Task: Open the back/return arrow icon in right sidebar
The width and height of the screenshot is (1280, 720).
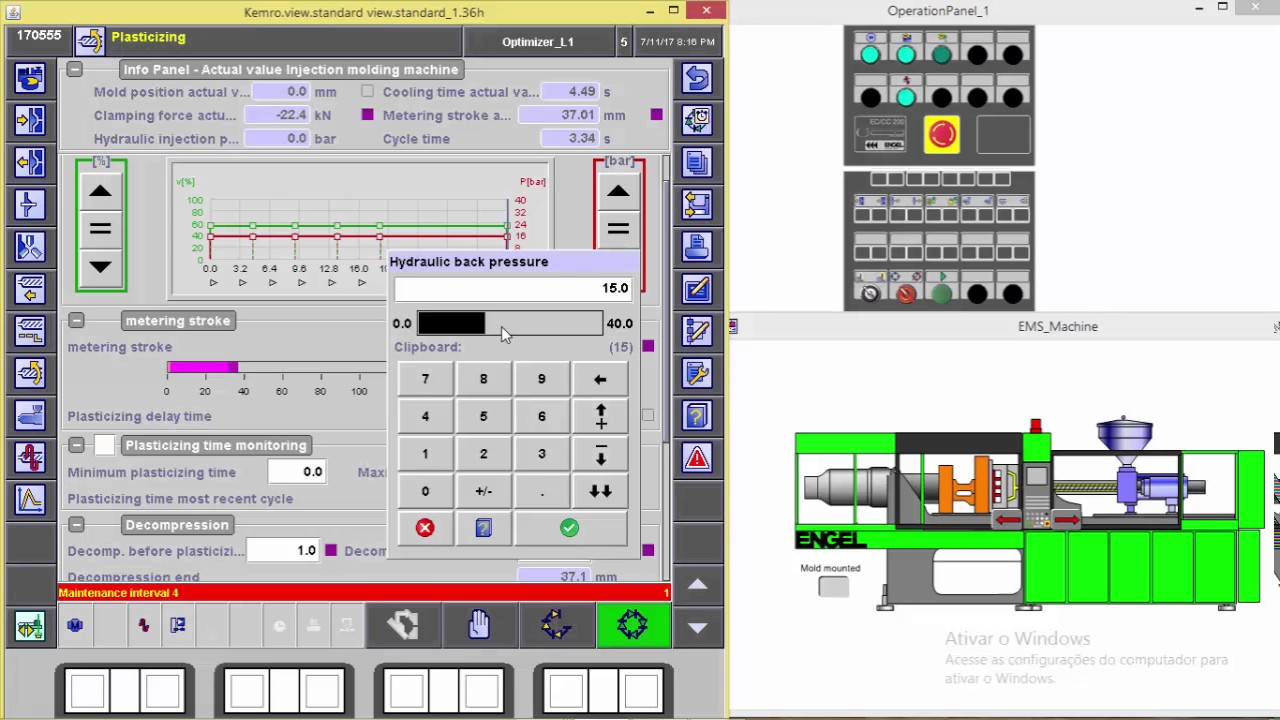Action: pos(697,77)
